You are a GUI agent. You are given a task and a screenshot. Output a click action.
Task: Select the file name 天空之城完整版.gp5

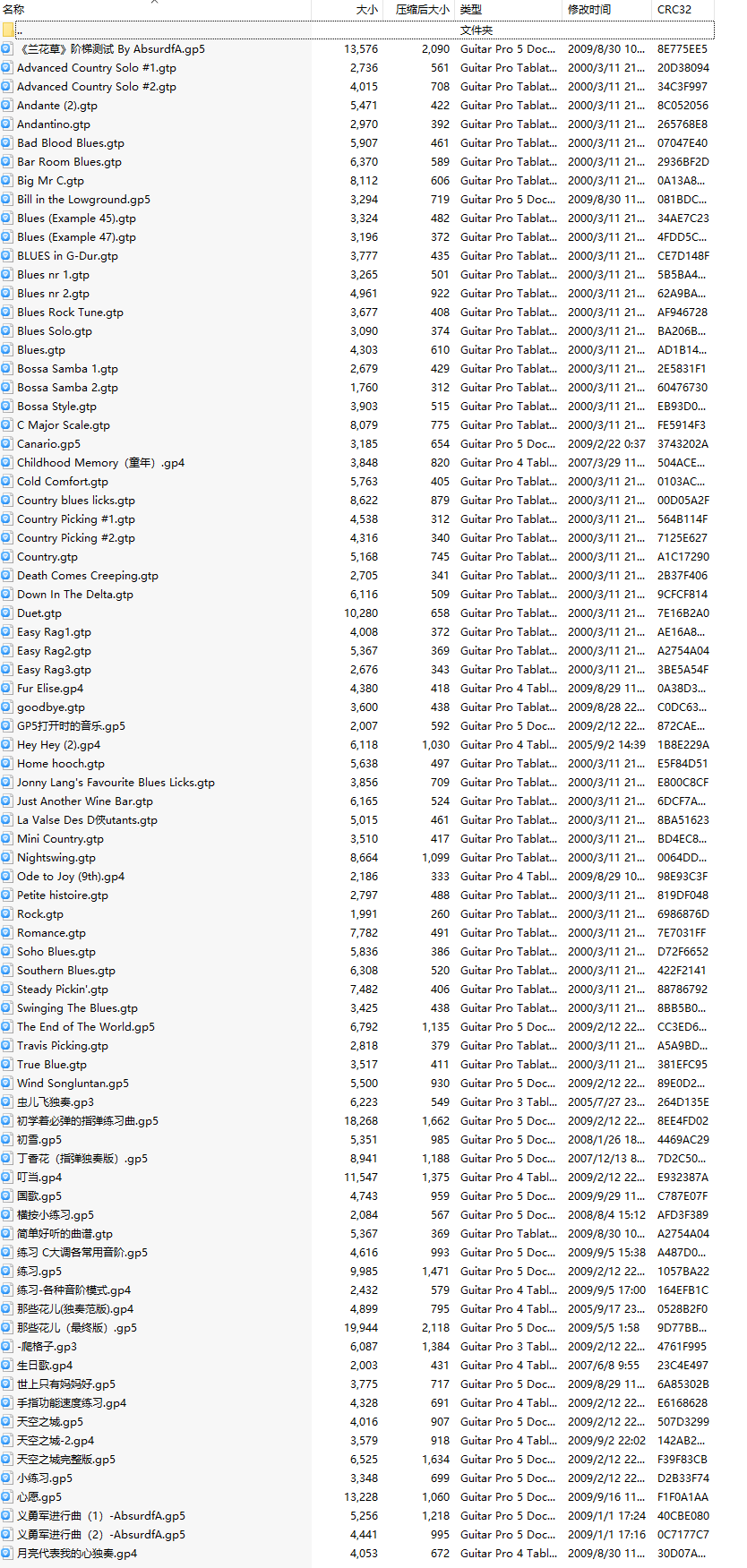pos(66,1460)
